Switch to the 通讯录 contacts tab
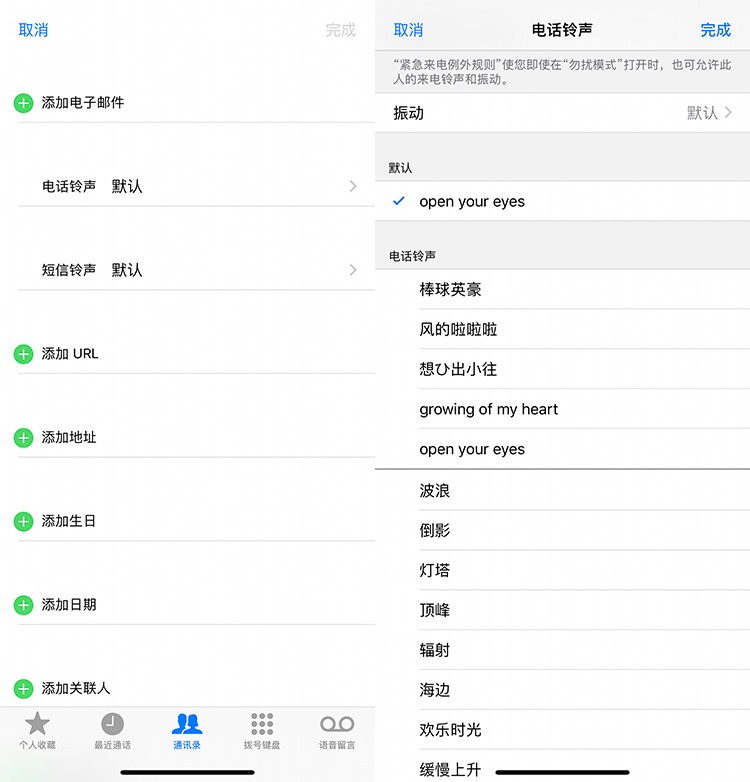Image resolution: width=750 pixels, height=782 pixels. (187, 731)
